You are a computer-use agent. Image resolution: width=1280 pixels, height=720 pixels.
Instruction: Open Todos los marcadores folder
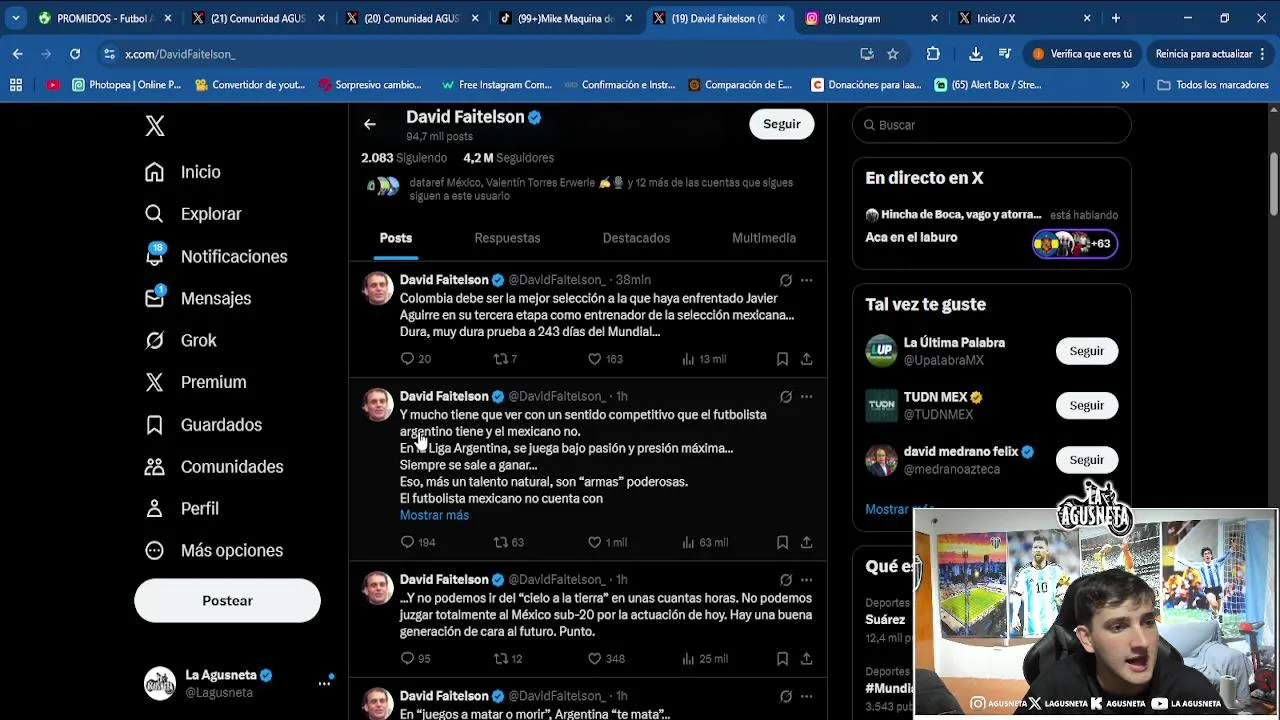[x=1213, y=85]
